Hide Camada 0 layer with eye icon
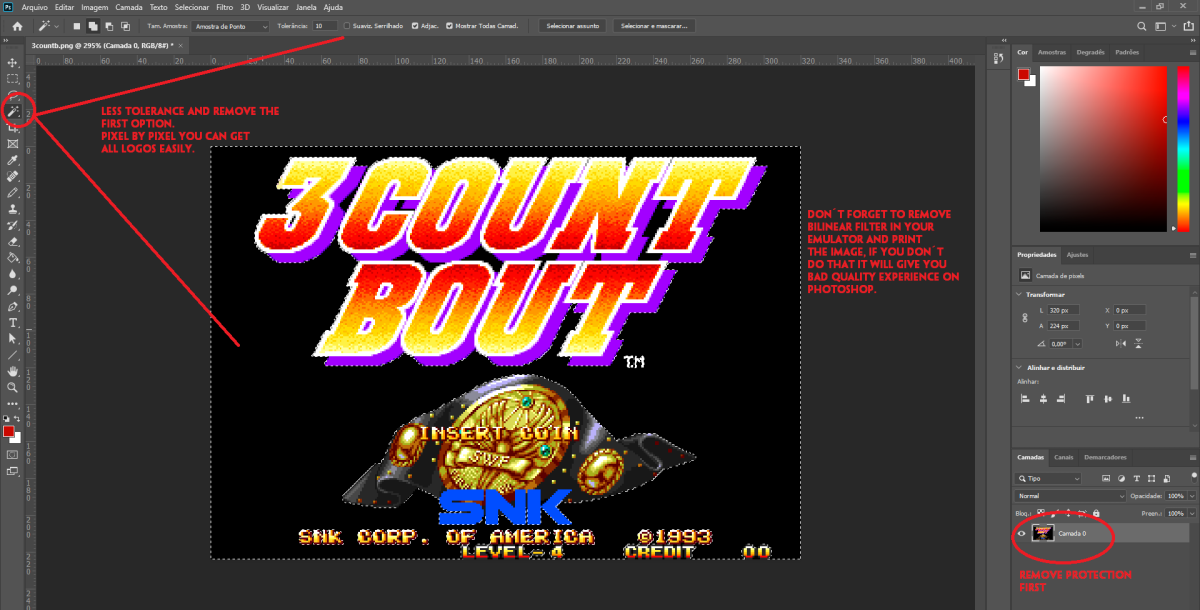This screenshot has width=1200, height=610. 1021,534
